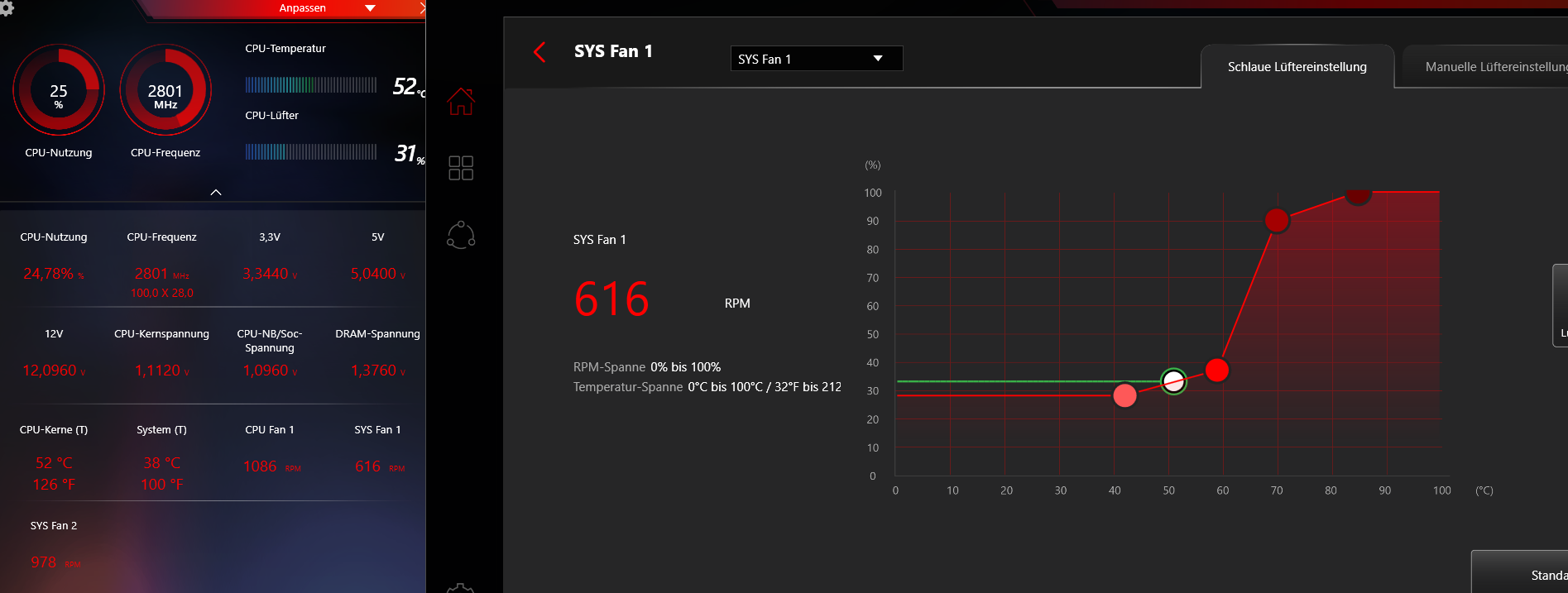Click the 100.0 X 28.0 multiplier text
1568x593 pixels.
(x=162, y=293)
